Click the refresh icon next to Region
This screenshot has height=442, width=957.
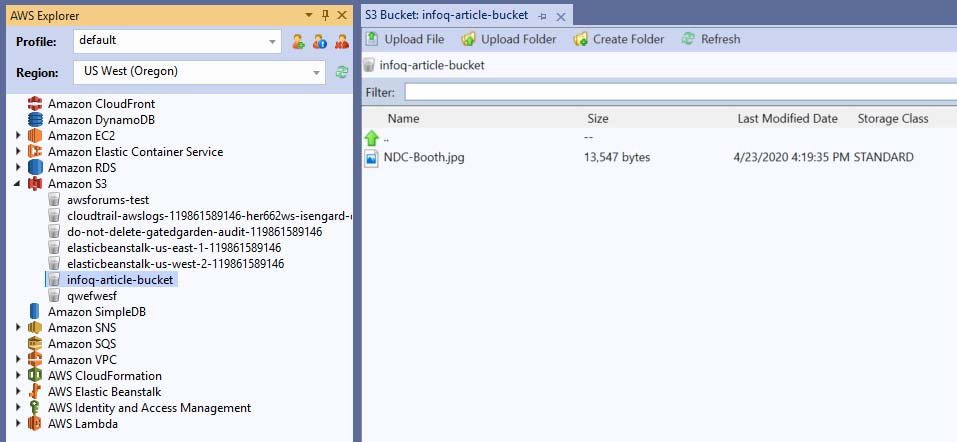[342, 72]
